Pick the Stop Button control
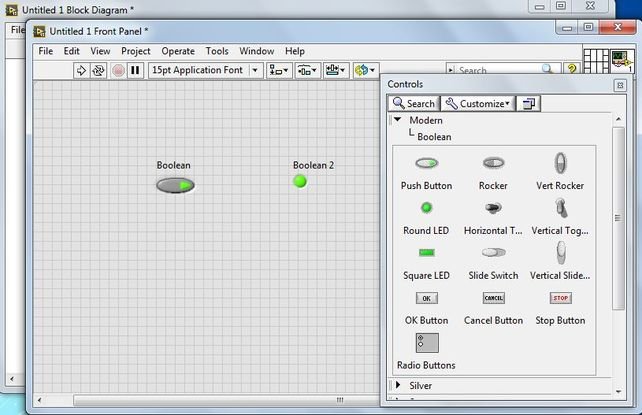Screen dimensions: 642x415 (559, 298)
